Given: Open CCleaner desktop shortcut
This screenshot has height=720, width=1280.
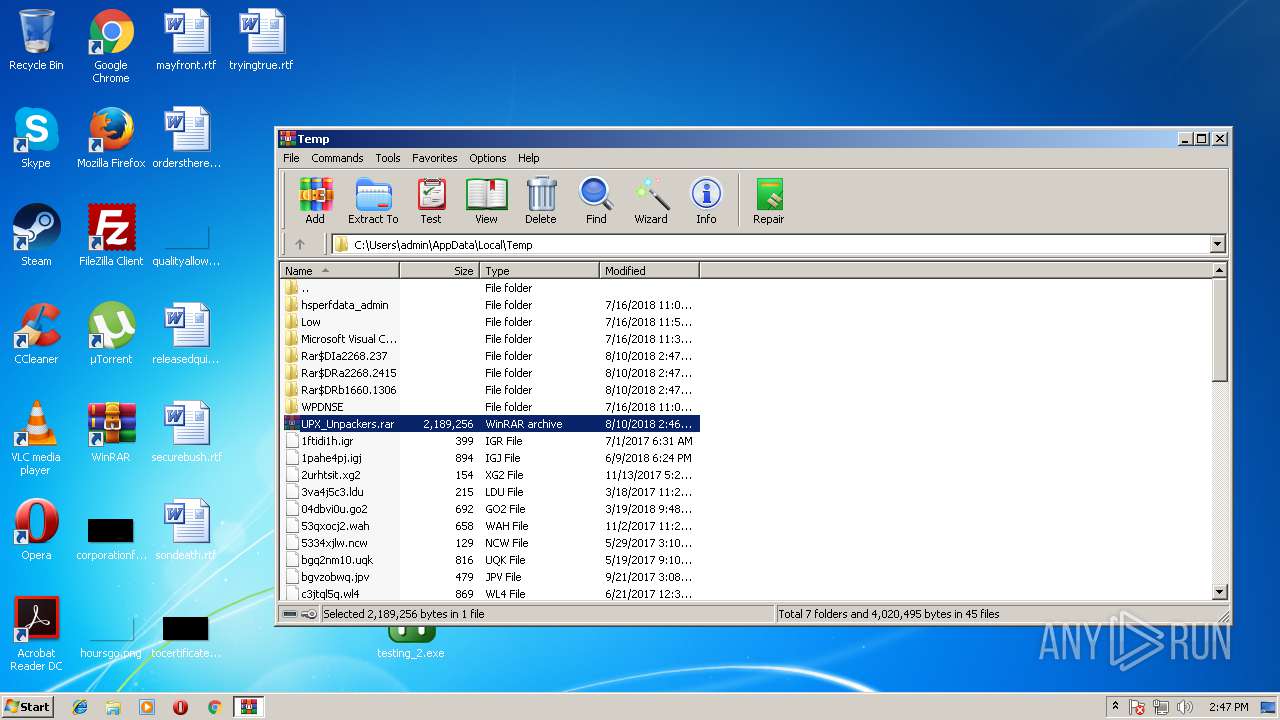Looking at the screenshot, I should tap(36, 334).
